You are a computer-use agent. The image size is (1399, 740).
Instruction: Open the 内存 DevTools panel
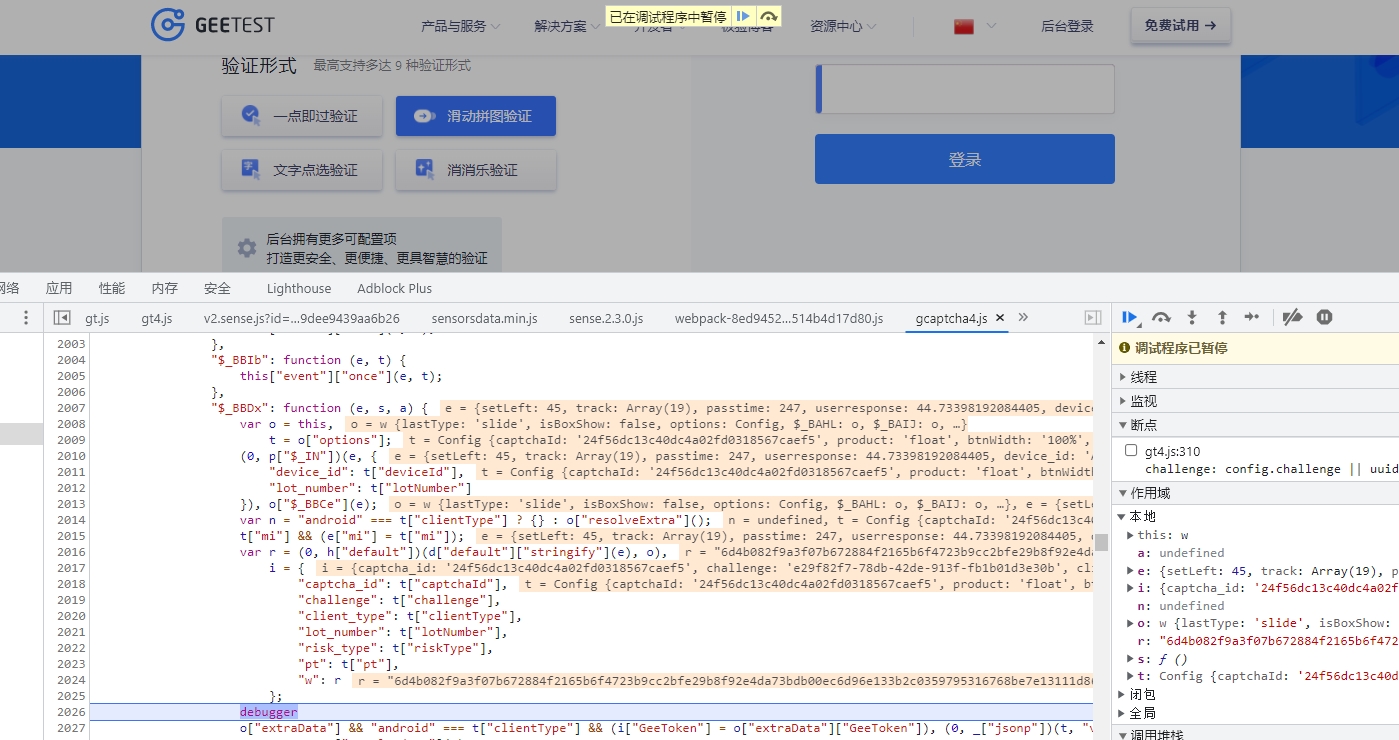163,288
